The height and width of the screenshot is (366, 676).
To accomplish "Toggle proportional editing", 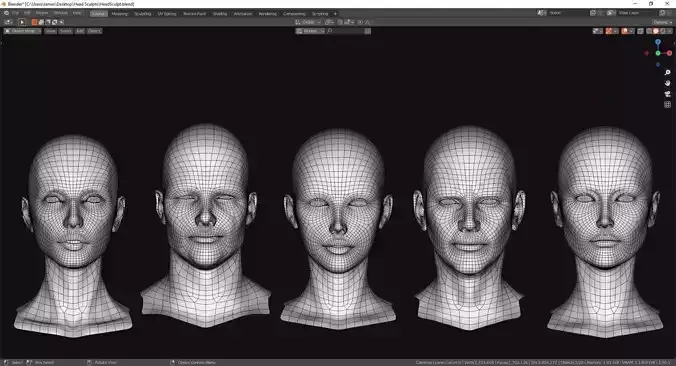I will [x=360, y=22].
